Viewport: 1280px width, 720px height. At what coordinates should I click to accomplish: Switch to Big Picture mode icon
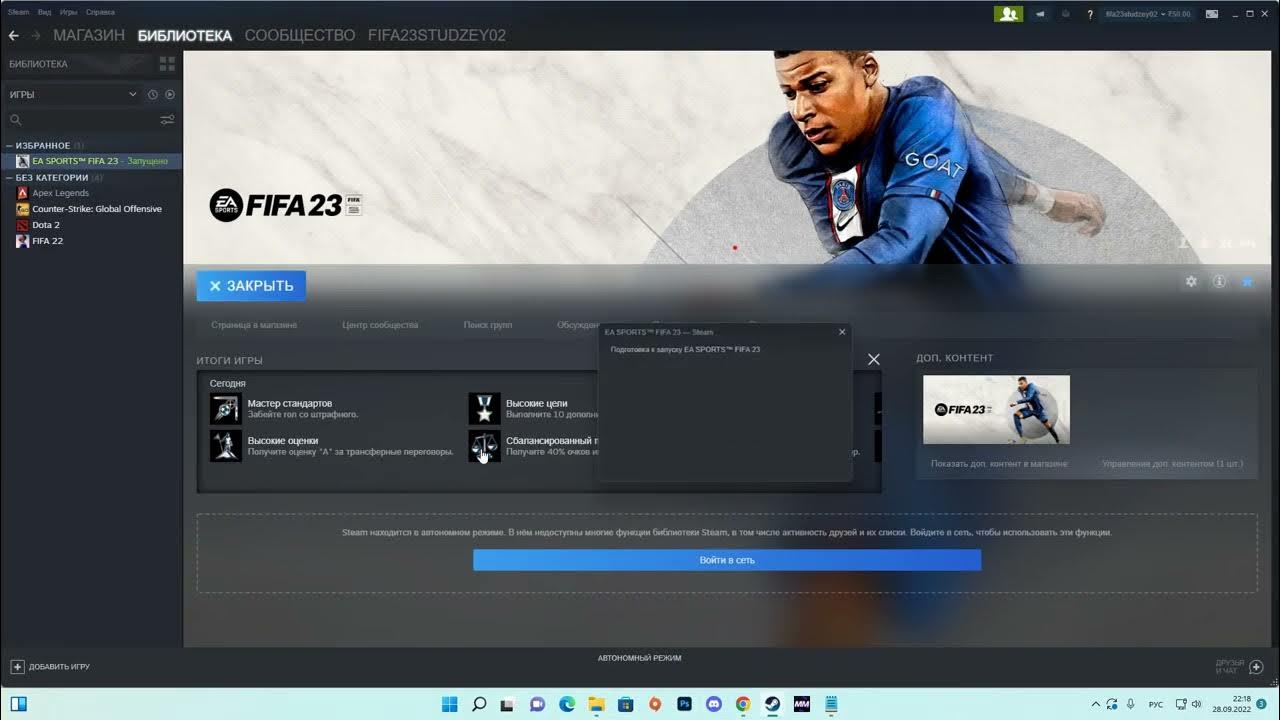[1212, 14]
